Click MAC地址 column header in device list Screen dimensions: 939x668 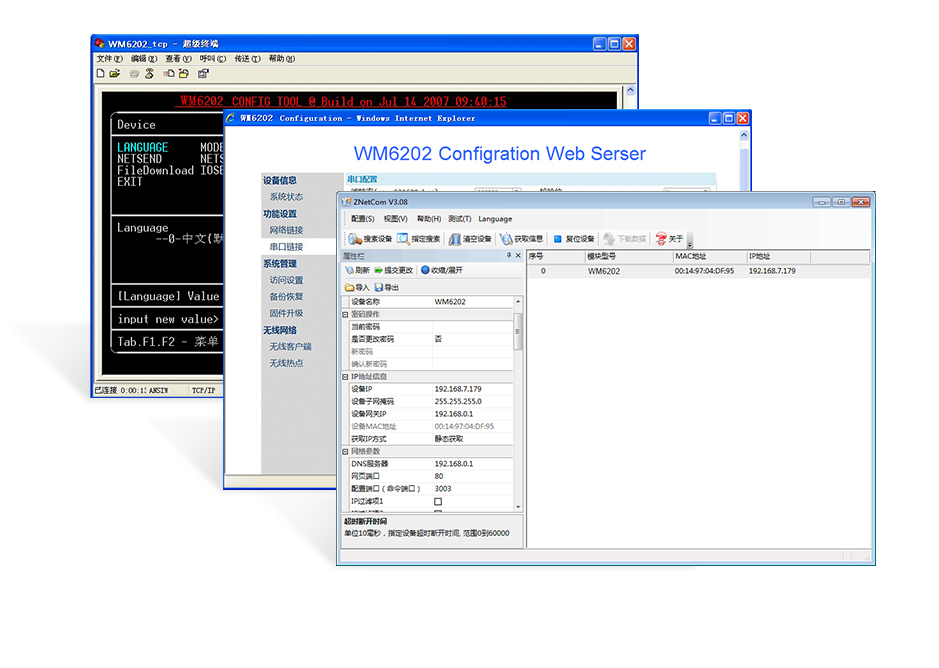pos(710,256)
